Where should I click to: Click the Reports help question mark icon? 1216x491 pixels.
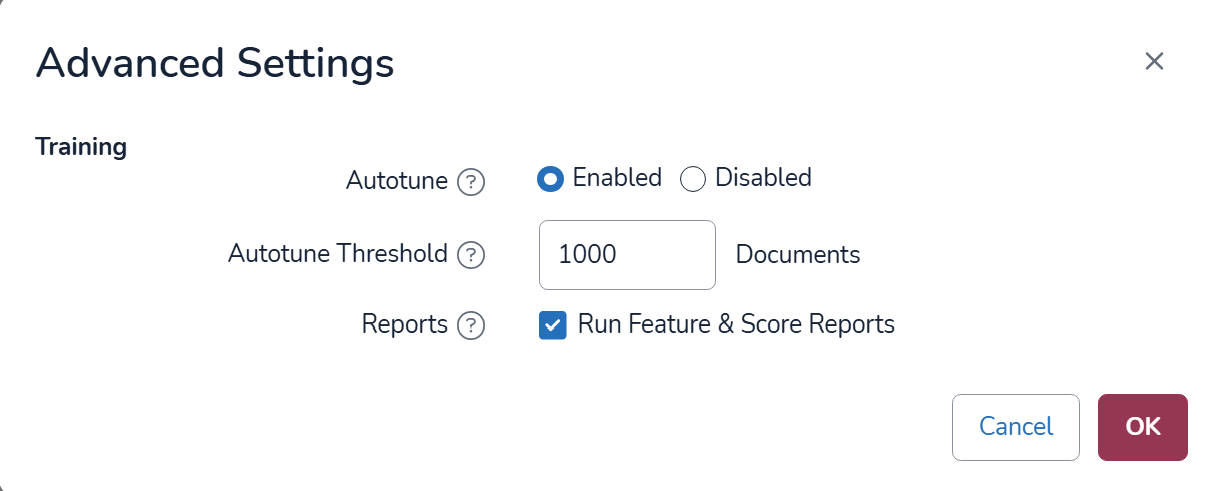(x=471, y=326)
